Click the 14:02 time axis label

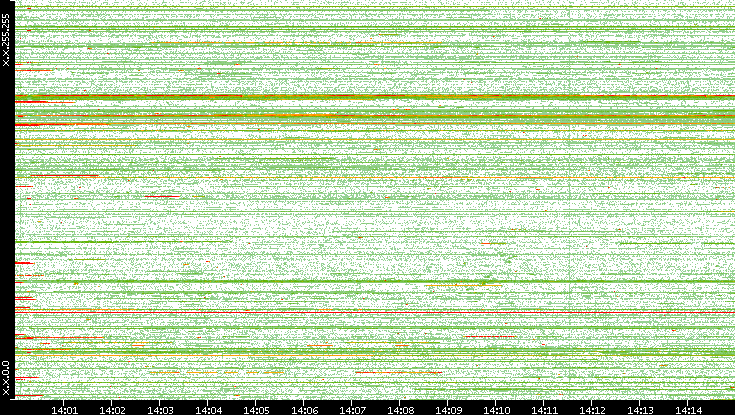point(112,410)
